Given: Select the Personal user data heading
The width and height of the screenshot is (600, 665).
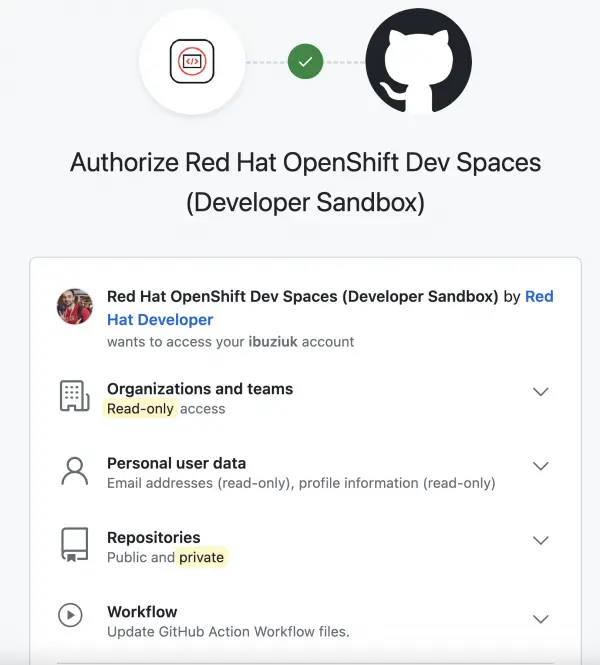Looking at the screenshot, I should coord(176,463).
